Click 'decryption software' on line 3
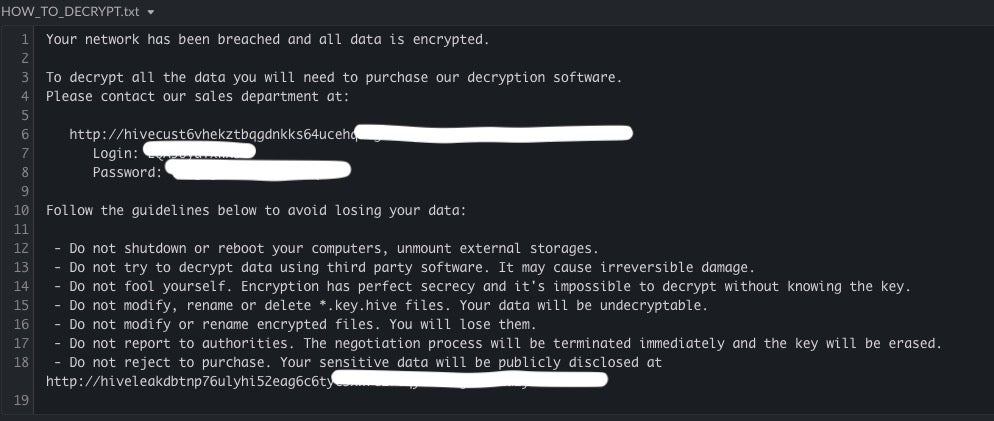Screen dimensions: 994x421 pos(541,77)
